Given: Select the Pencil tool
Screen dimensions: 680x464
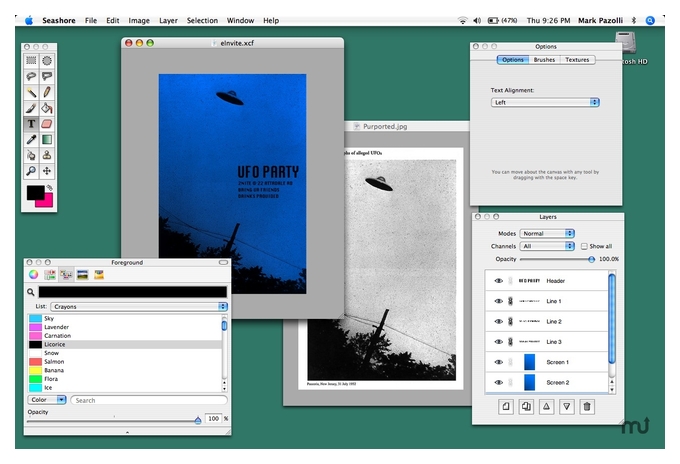Looking at the screenshot, I should tap(47, 92).
